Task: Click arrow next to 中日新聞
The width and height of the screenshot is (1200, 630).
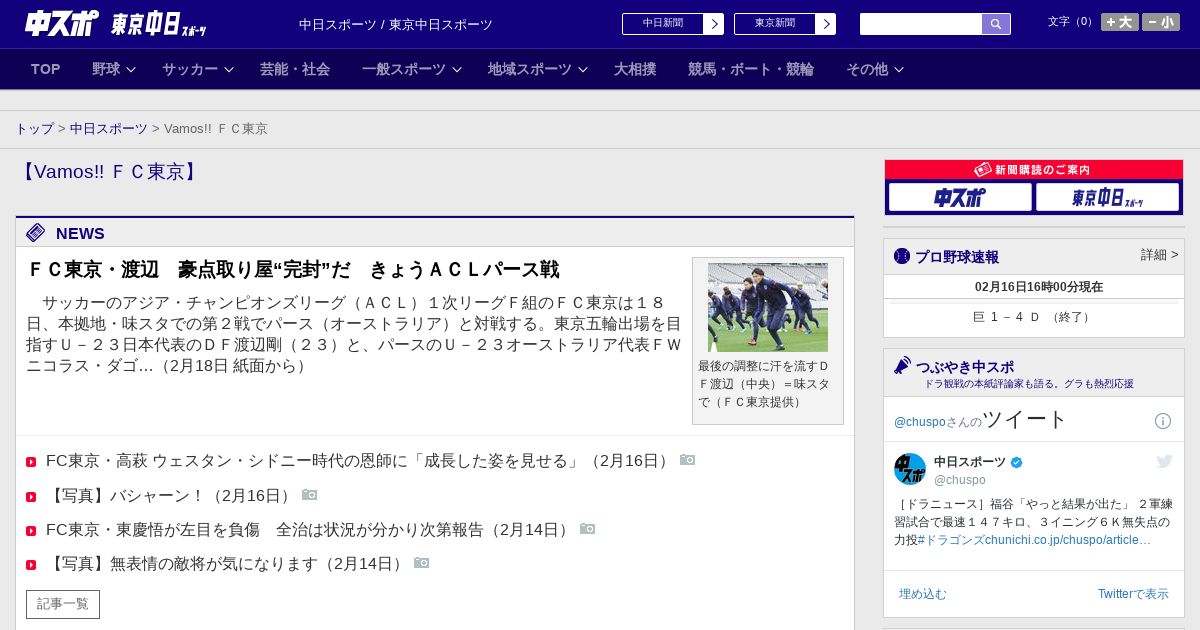Action: [x=714, y=24]
